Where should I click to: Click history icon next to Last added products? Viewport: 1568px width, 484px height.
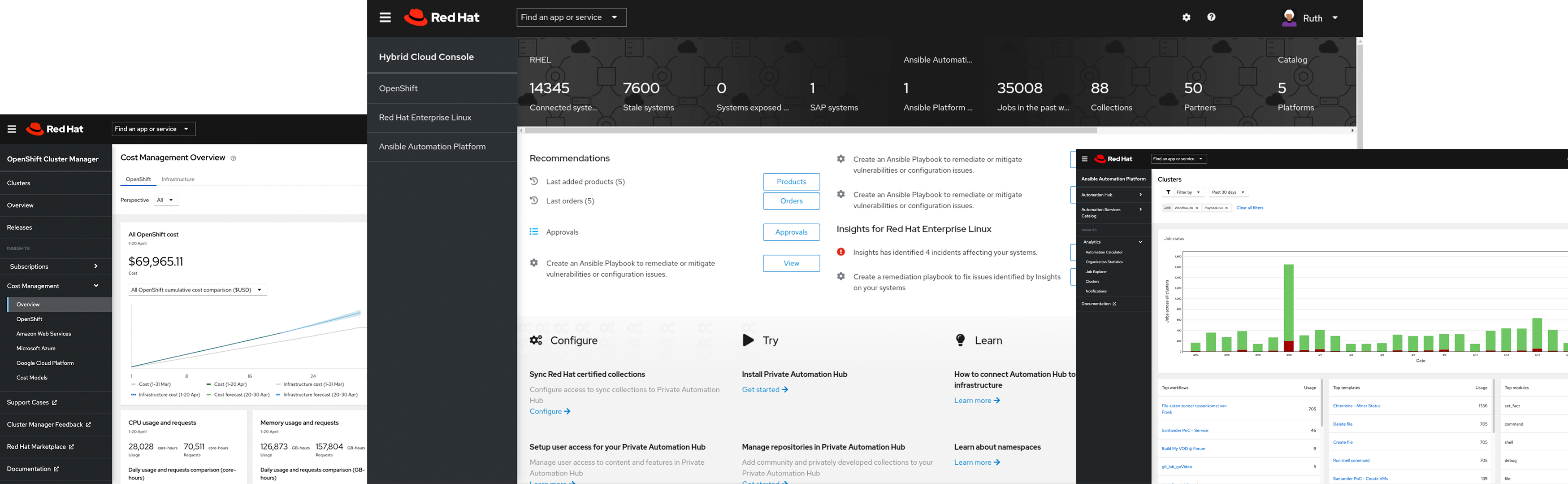coord(534,181)
